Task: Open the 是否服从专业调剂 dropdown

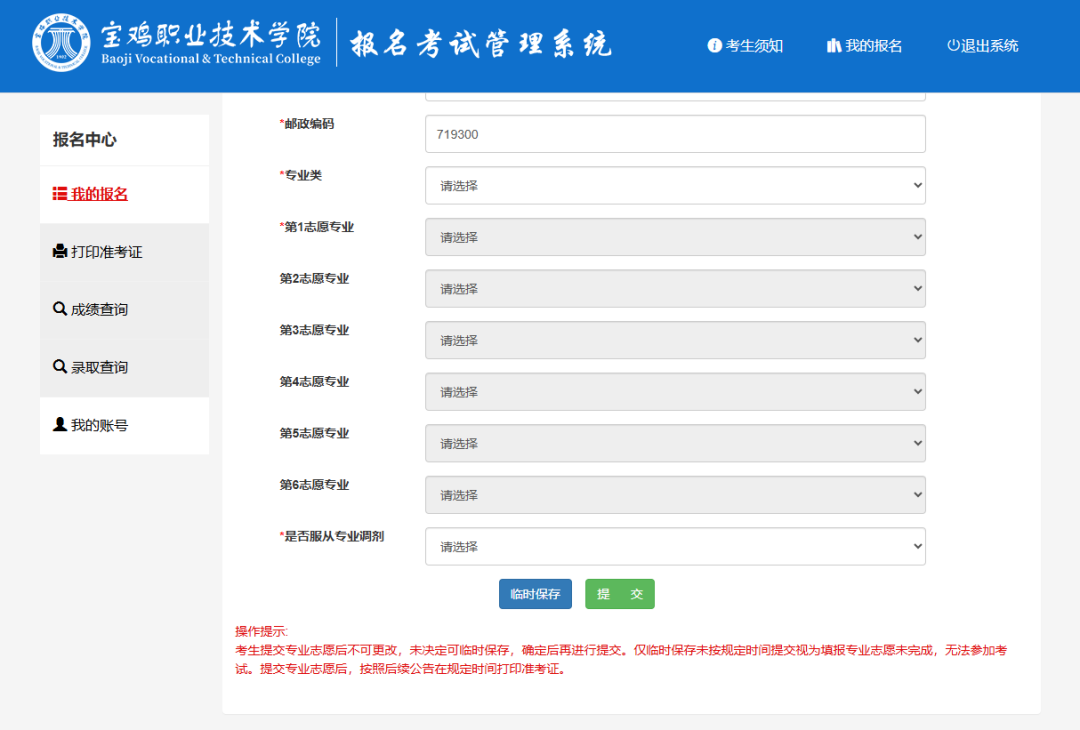Action: point(675,547)
